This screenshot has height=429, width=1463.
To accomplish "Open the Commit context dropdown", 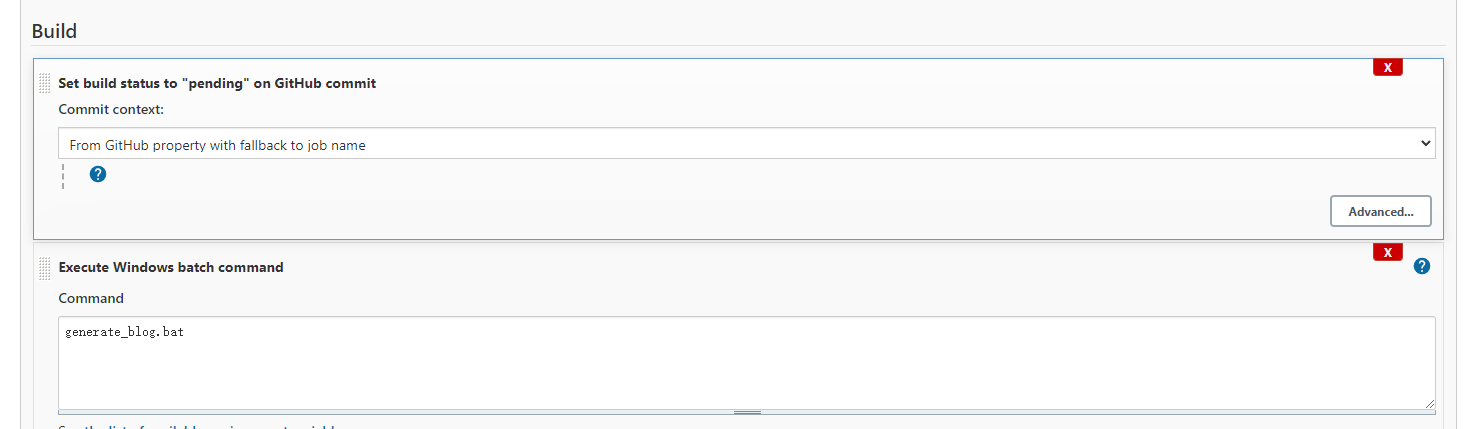I will point(746,144).
